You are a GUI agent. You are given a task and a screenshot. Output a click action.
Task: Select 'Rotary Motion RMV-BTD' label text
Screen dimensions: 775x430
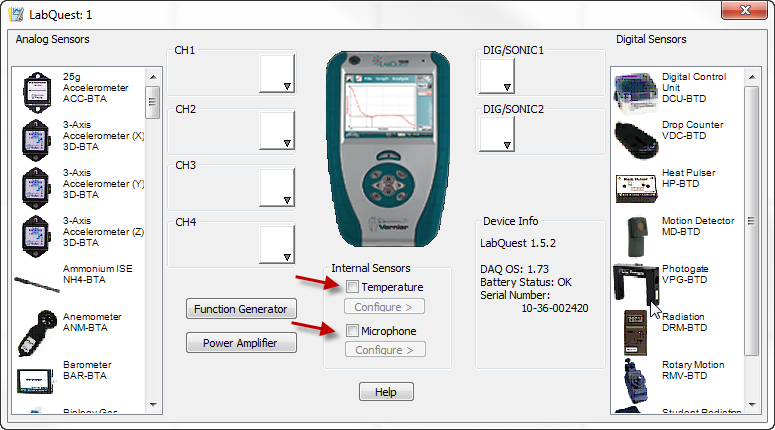693,370
